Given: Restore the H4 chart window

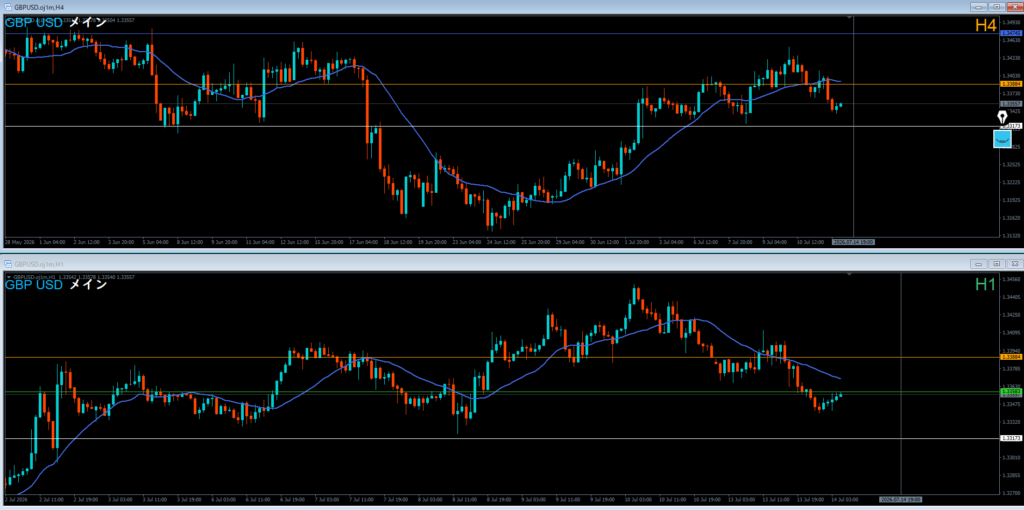Looking at the screenshot, I should pyautogui.click(x=996, y=7).
